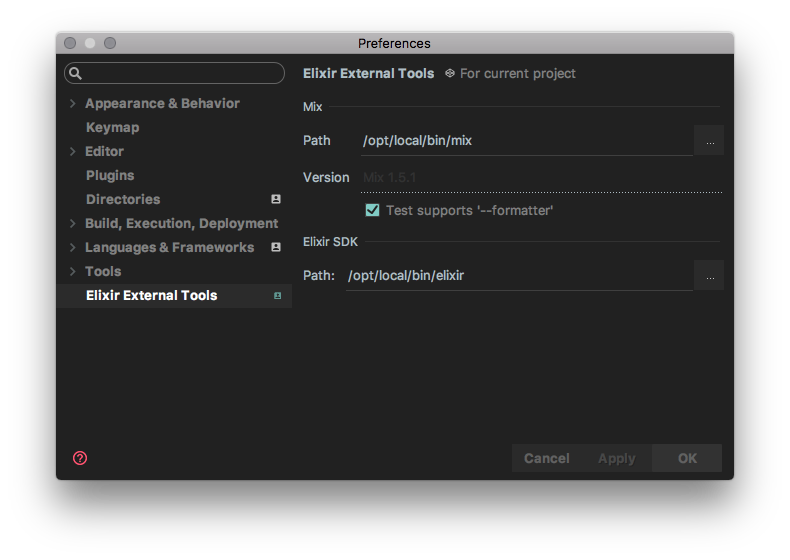Expand the Editor settings section
This screenshot has height=560, width=790.
point(72,151)
